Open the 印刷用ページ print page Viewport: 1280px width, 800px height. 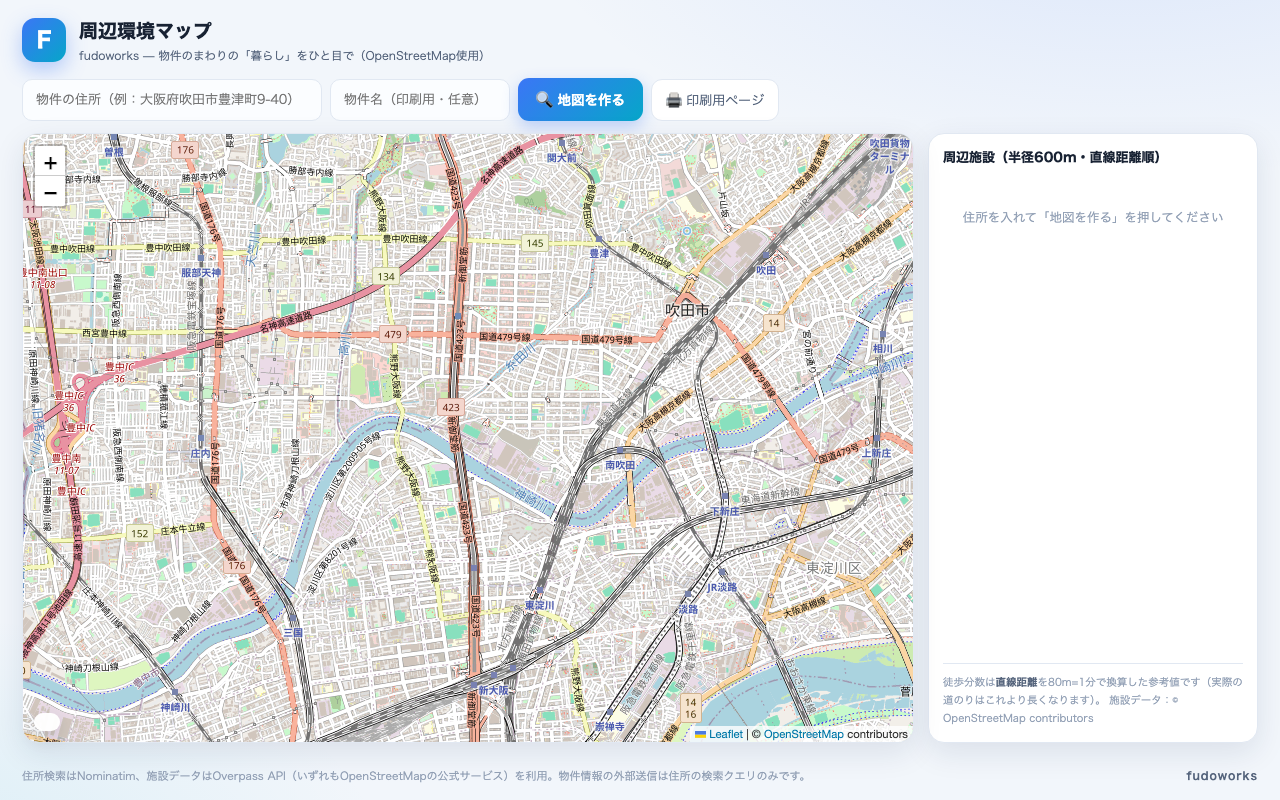click(x=715, y=100)
